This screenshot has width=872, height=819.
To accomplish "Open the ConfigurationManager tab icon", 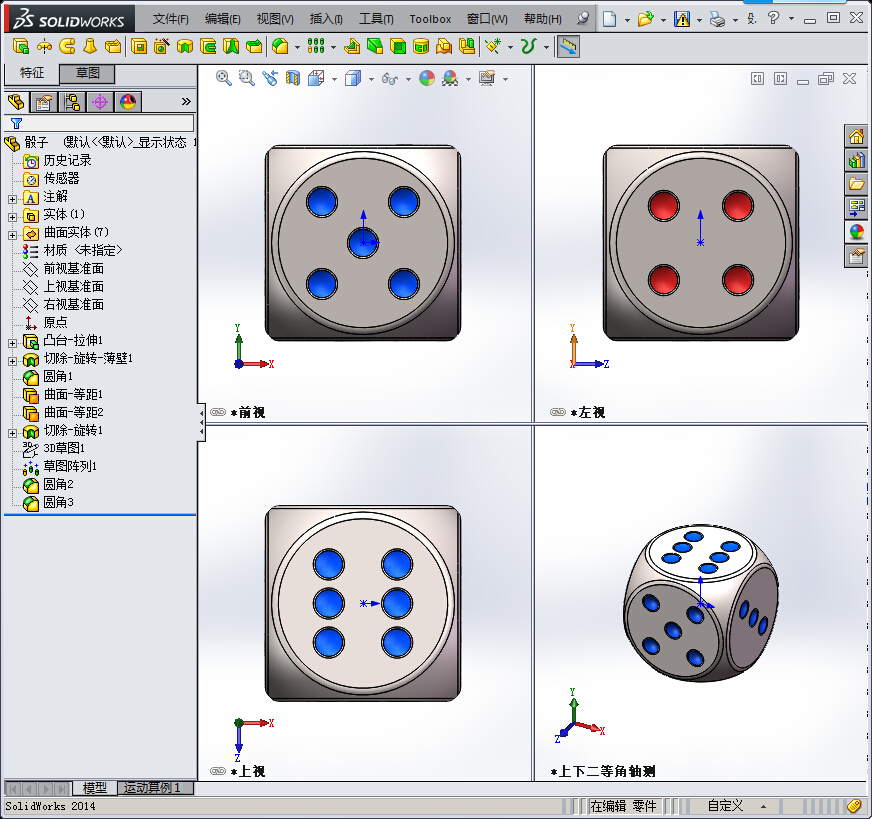I will [x=72, y=102].
